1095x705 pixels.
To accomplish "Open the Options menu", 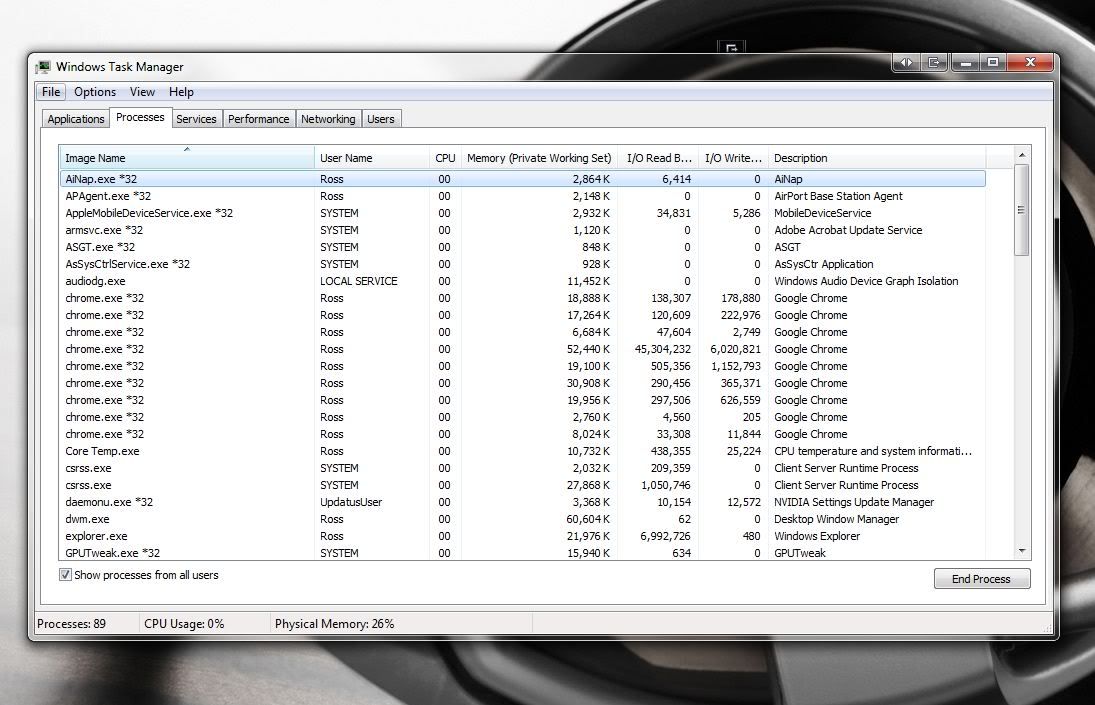I will (x=95, y=91).
